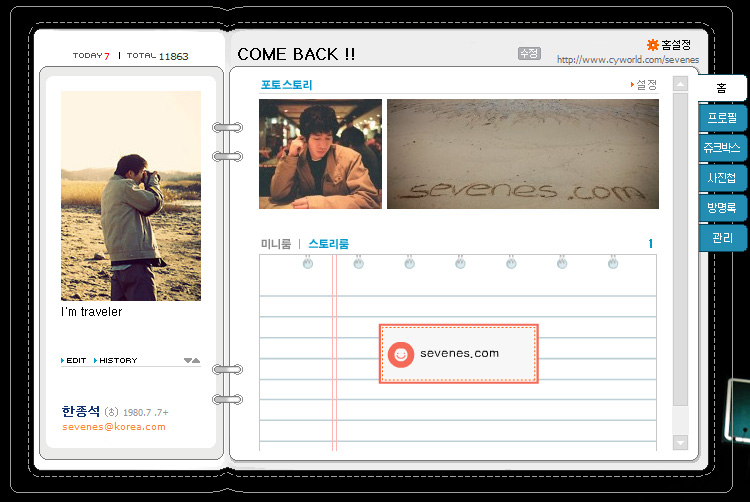Image resolution: width=750 pixels, height=502 pixels.
Task: Click the gender symbol next to 한종석
Action: tap(111, 412)
